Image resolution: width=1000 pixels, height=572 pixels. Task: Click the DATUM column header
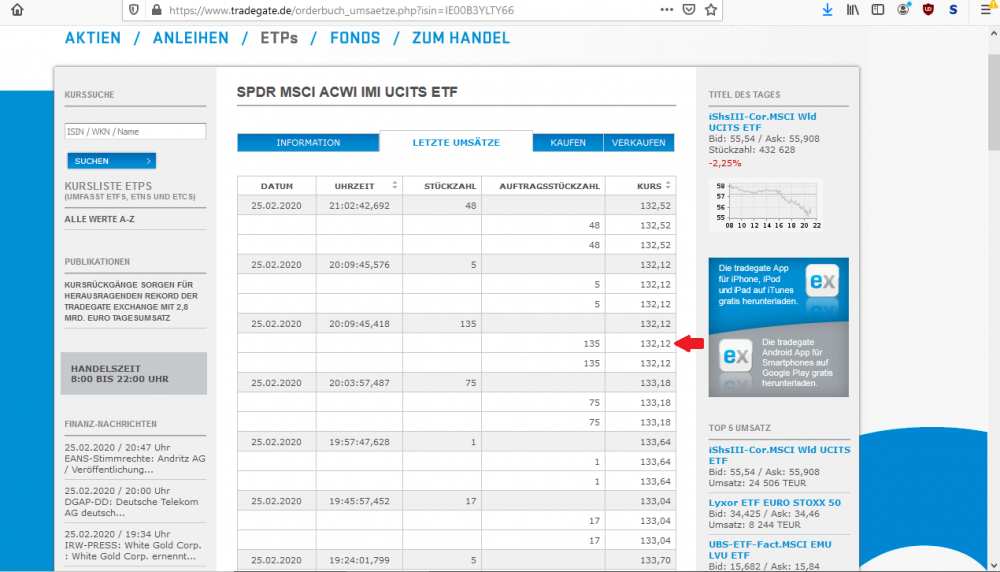point(277,186)
